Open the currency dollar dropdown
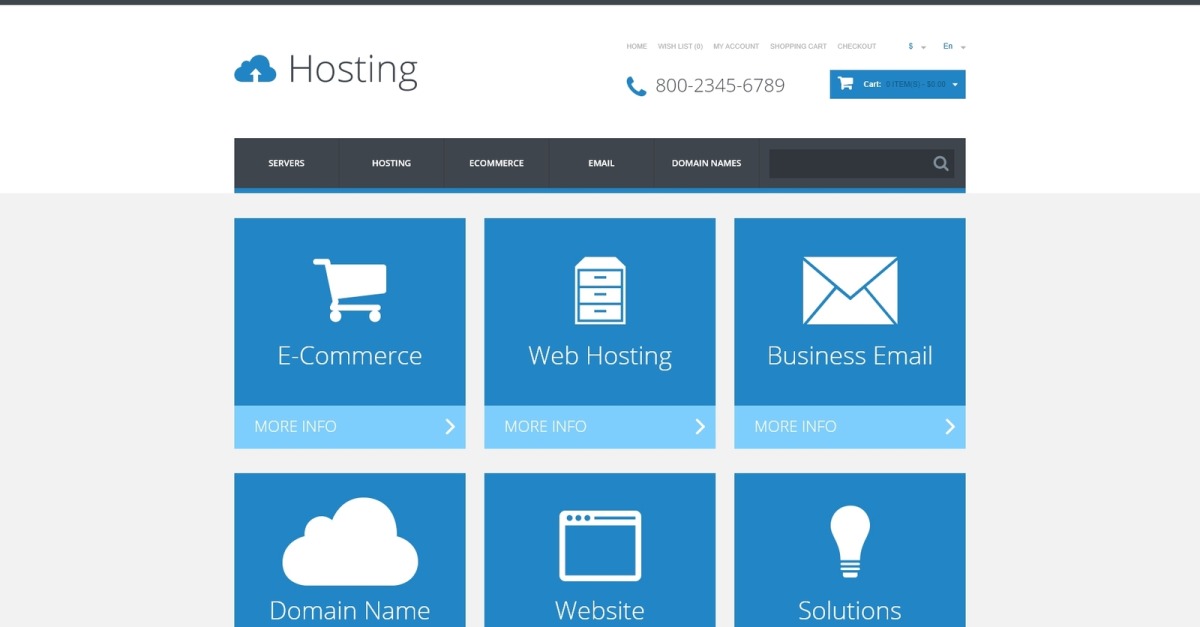This screenshot has height=627, width=1200. click(917, 47)
